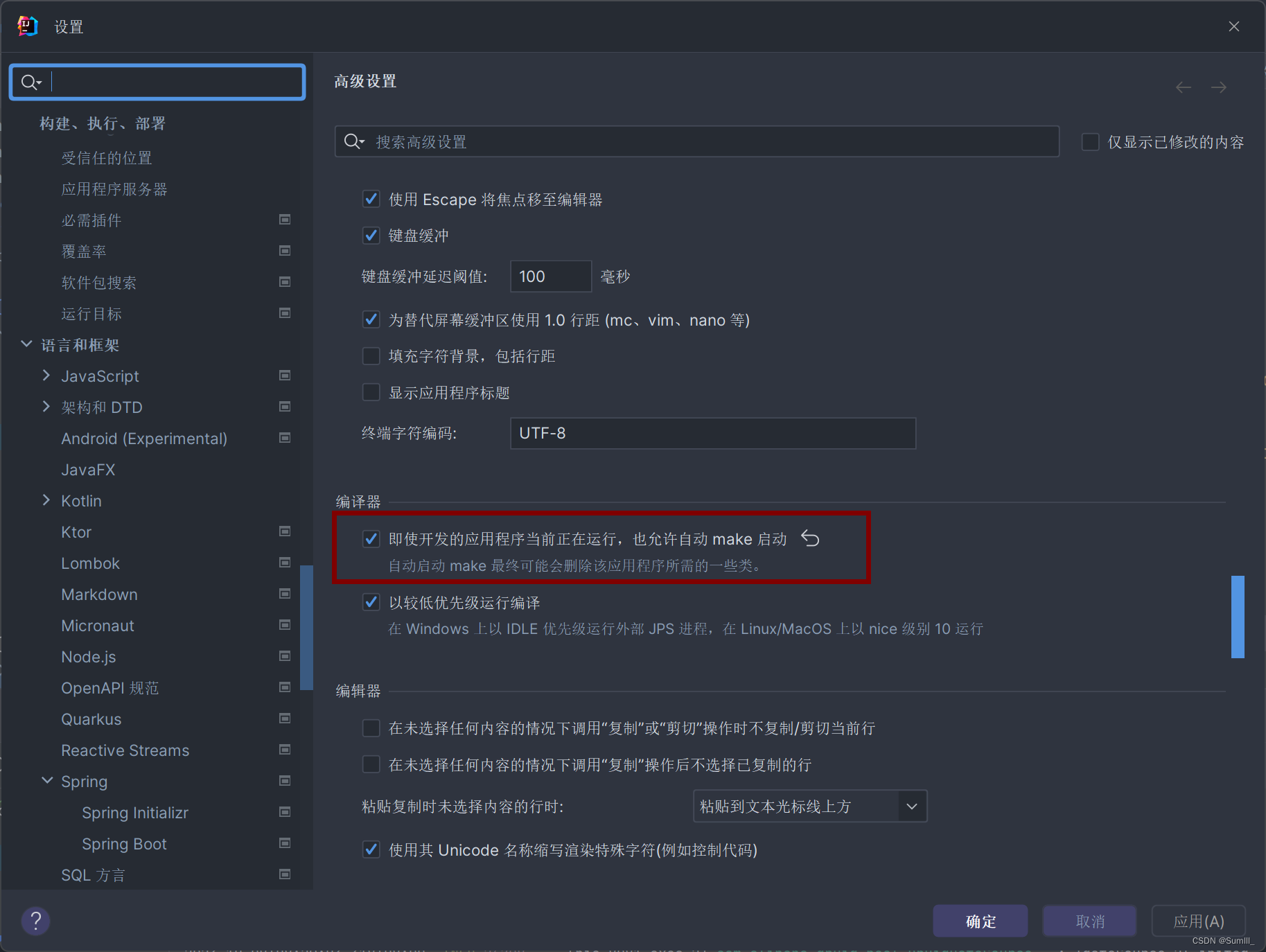1266x952 pixels.
Task: Enable 显示应用程序标题 checkbox
Action: (371, 393)
